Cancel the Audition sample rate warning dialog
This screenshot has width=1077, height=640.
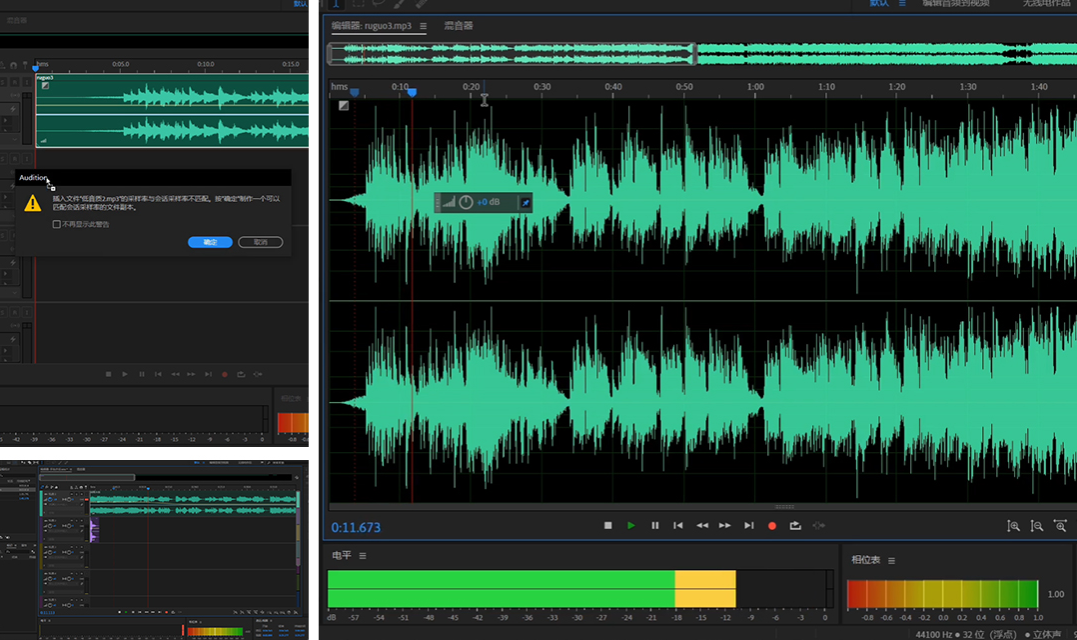coord(261,242)
